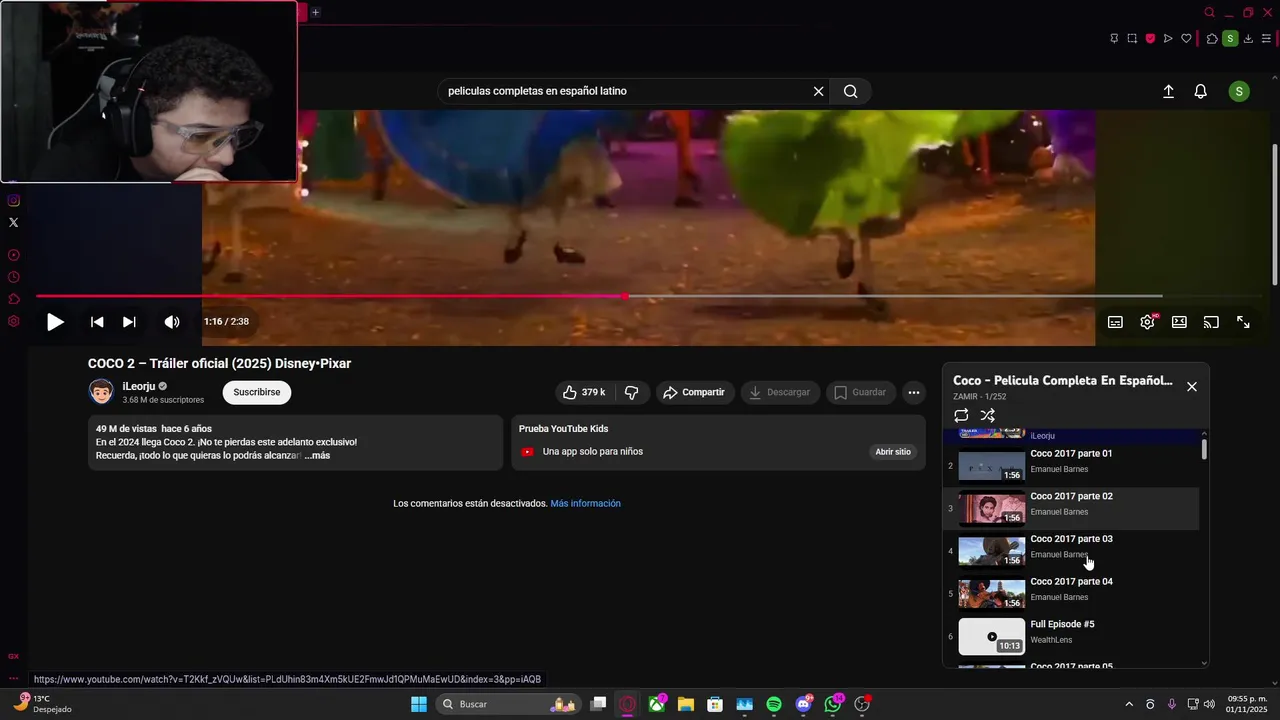Image resolution: width=1280 pixels, height=720 pixels.
Task: Play Coco 2017 parte 03
Action: (x=1071, y=551)
